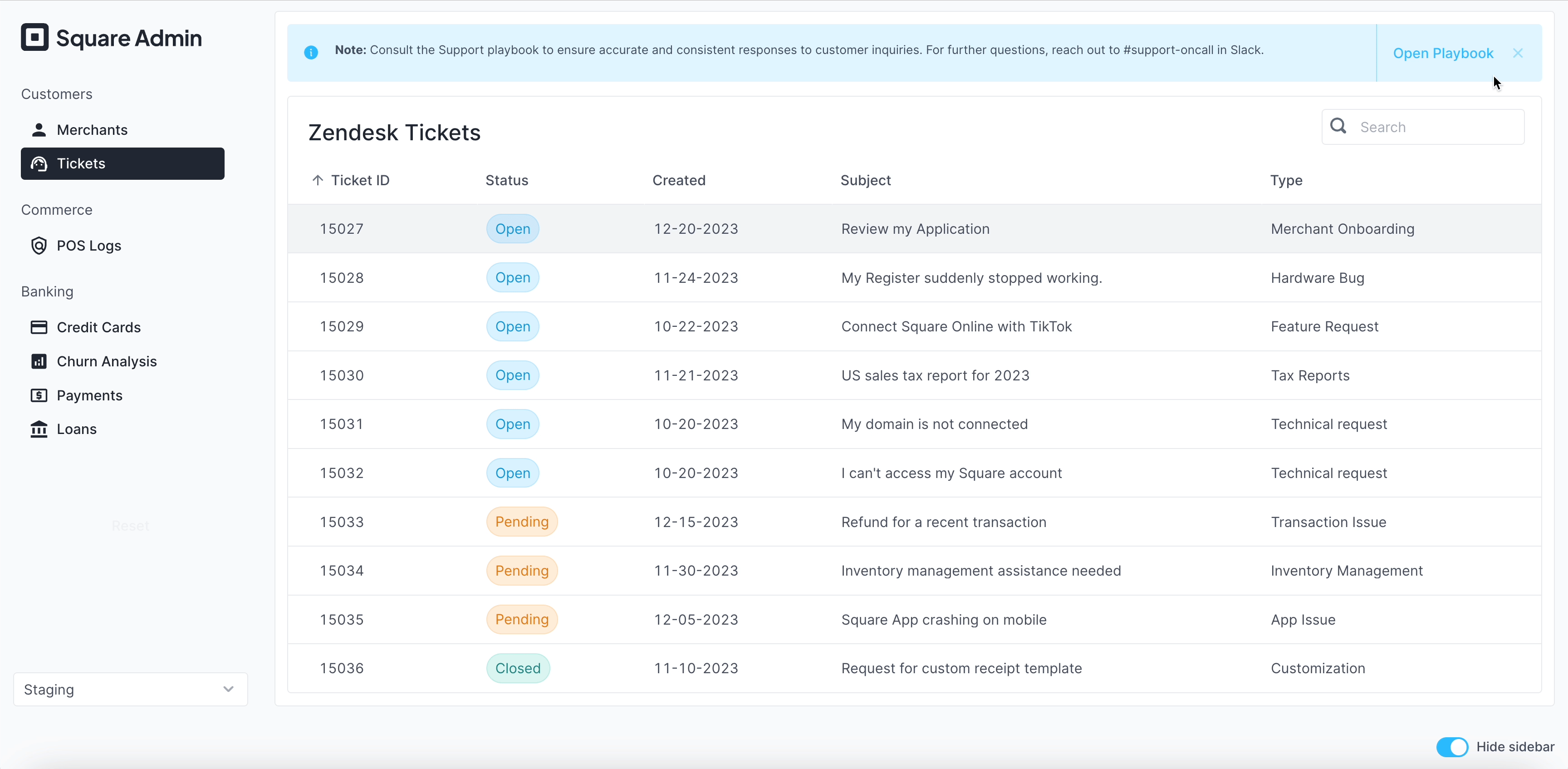
Task: Select the Churn Analysis bar chart icon
Action: (x=39, y=360)
